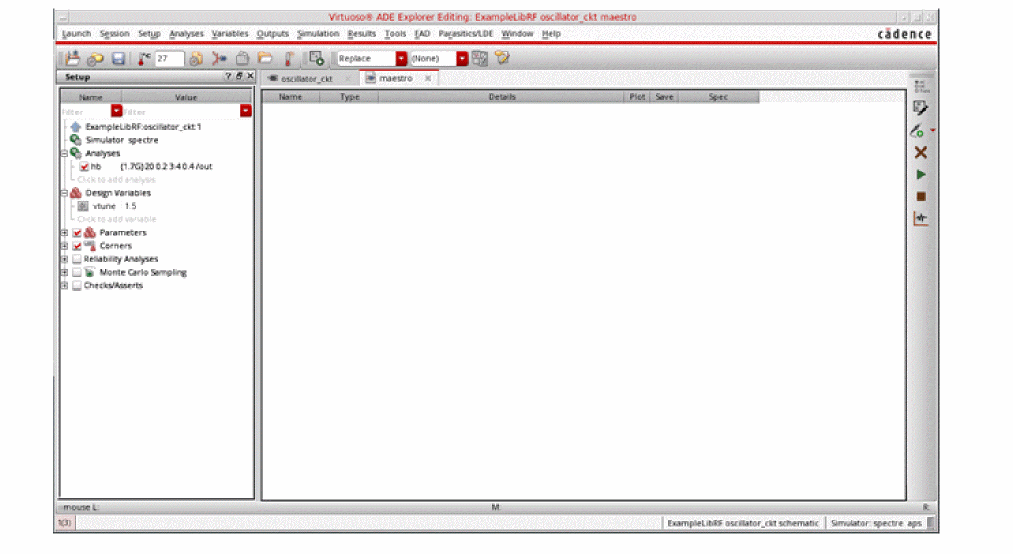Expand the Monte Carlo Sampling node
Image resolution: width=1013 pixels, height=554 pixels.
pos(65,272)
